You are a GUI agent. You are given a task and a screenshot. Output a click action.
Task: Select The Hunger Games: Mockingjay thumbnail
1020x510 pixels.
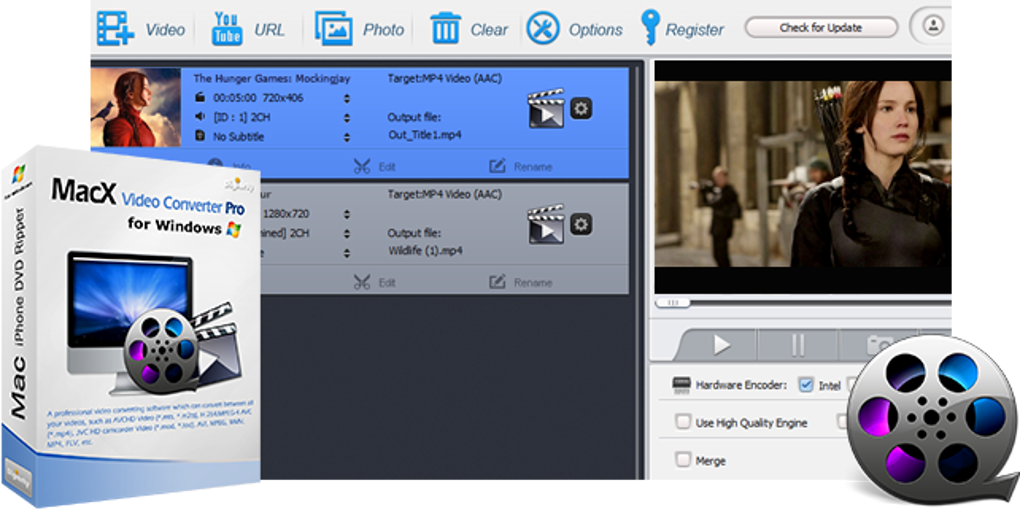136,107
